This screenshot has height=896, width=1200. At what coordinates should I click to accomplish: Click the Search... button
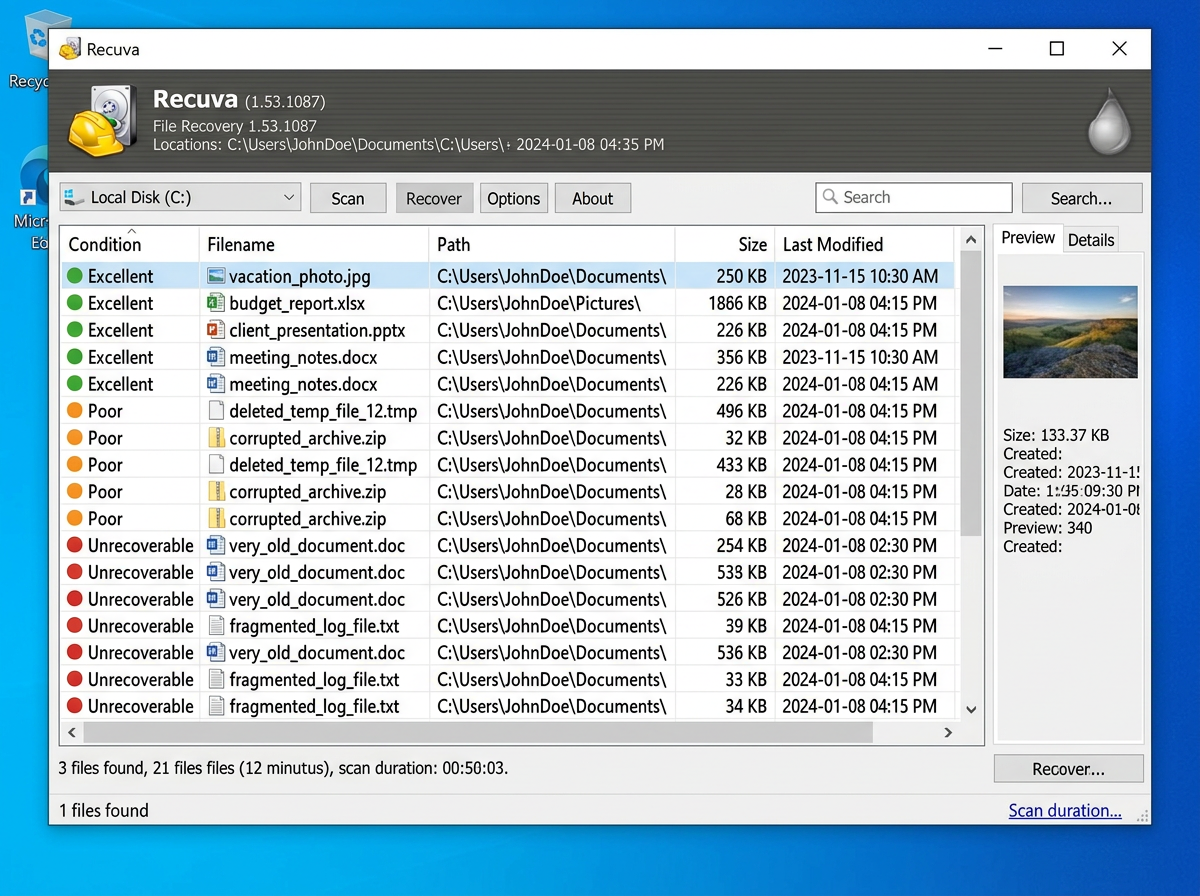(1082, 198)
